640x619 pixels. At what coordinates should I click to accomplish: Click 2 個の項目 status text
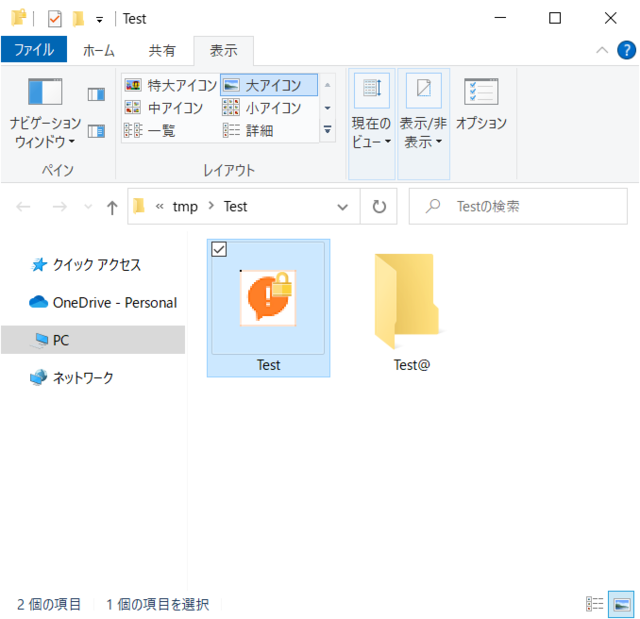(49, 604)
